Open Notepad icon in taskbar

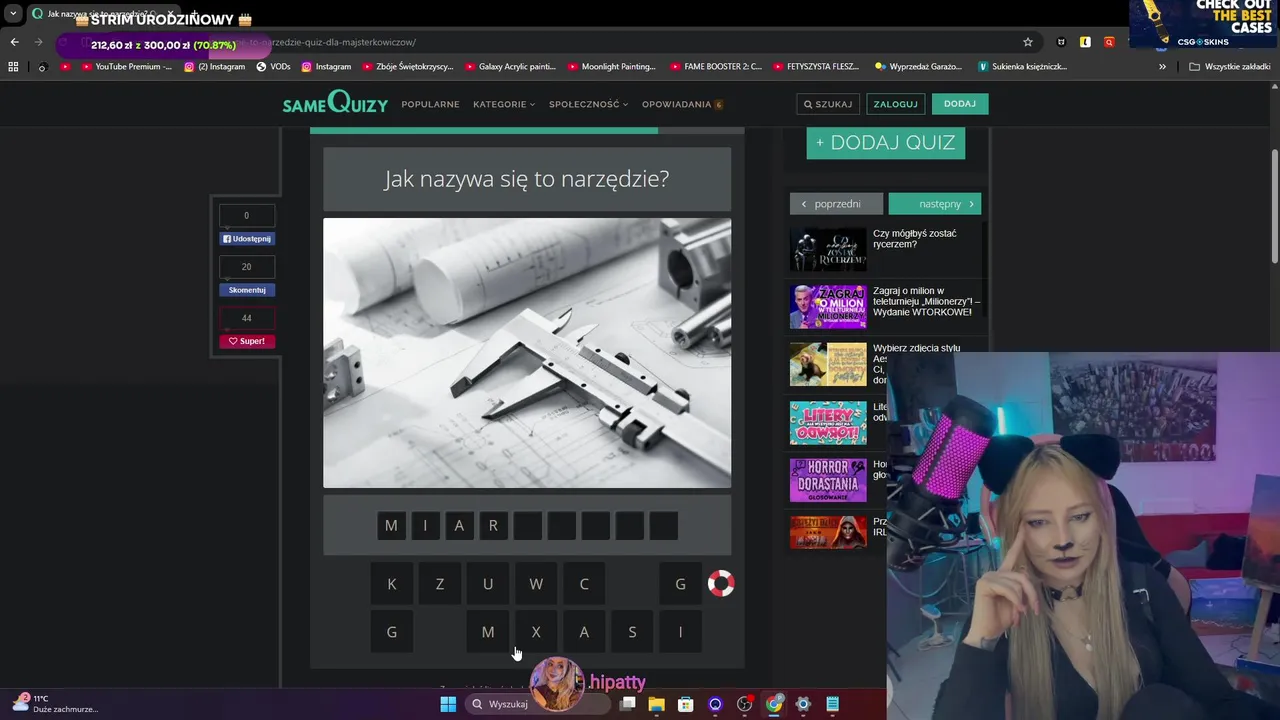[832, 704]
